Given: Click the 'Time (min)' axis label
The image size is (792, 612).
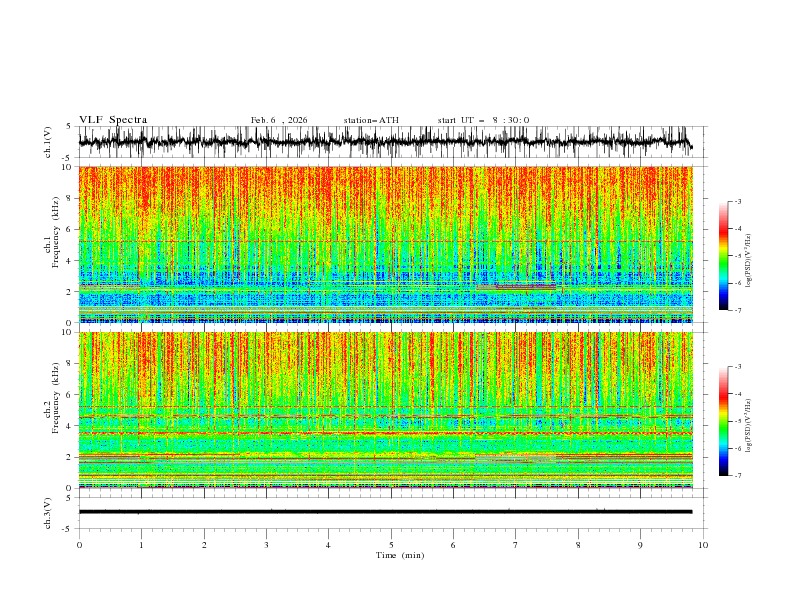Looking at the screenshot, I should (x=400, y=555).
